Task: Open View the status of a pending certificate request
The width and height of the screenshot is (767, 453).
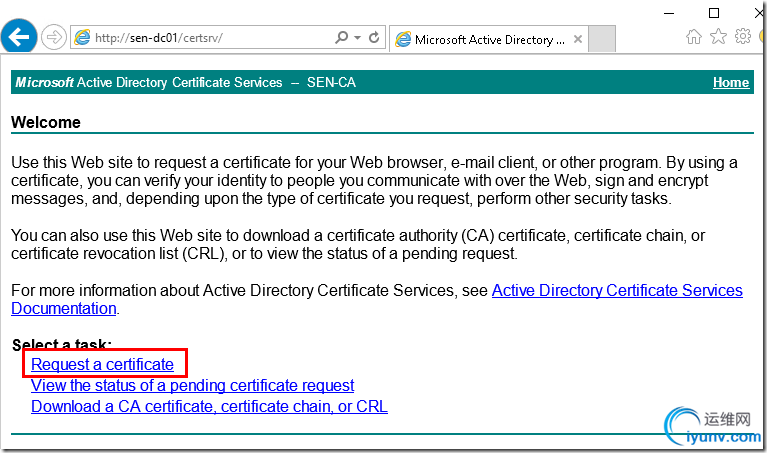Action: (192, 385)
